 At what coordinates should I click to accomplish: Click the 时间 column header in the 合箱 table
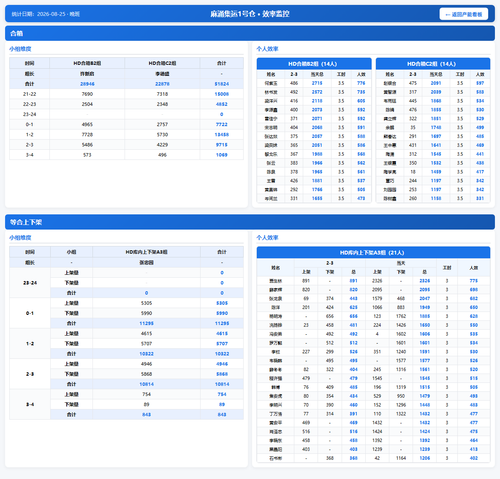point(29,63)
